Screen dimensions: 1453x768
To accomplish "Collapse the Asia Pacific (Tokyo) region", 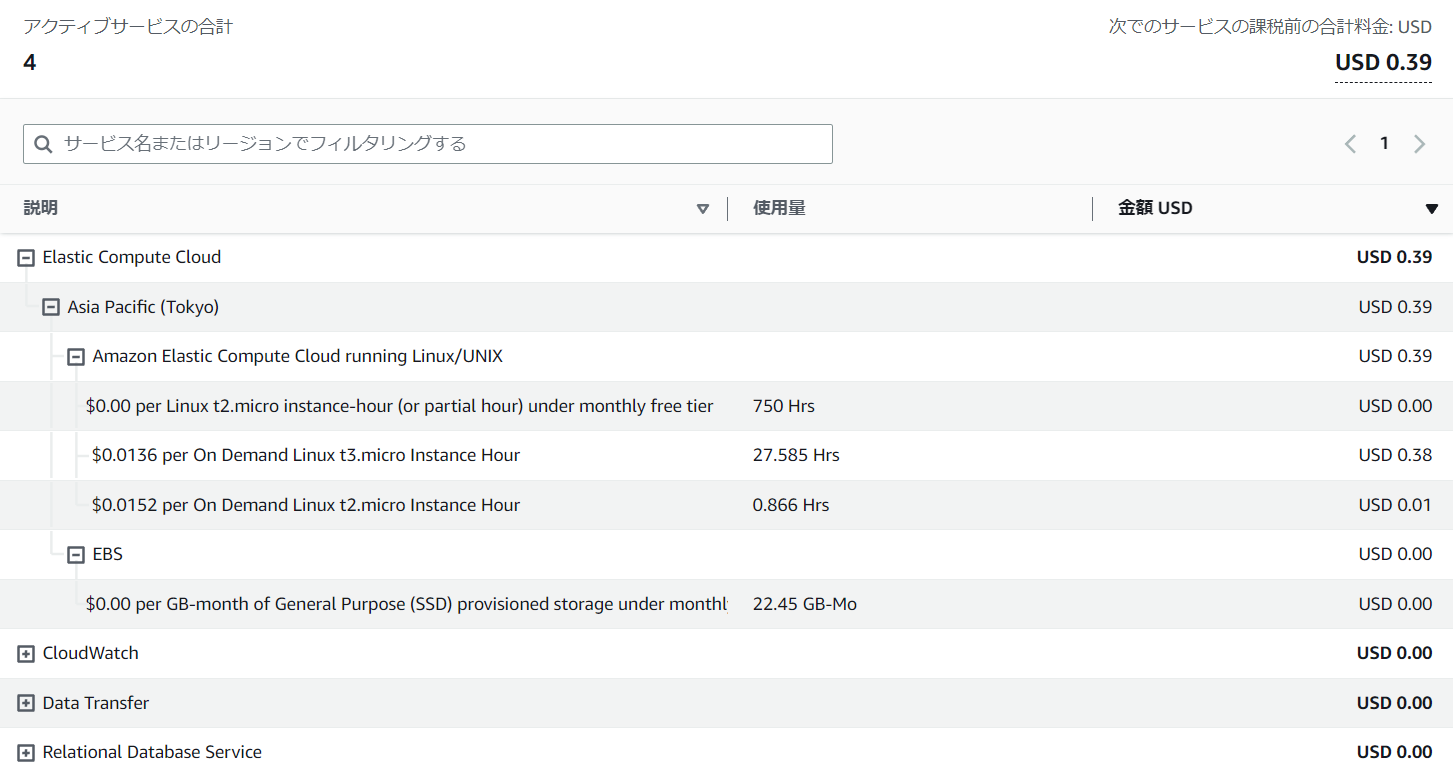I will [51, 307].
